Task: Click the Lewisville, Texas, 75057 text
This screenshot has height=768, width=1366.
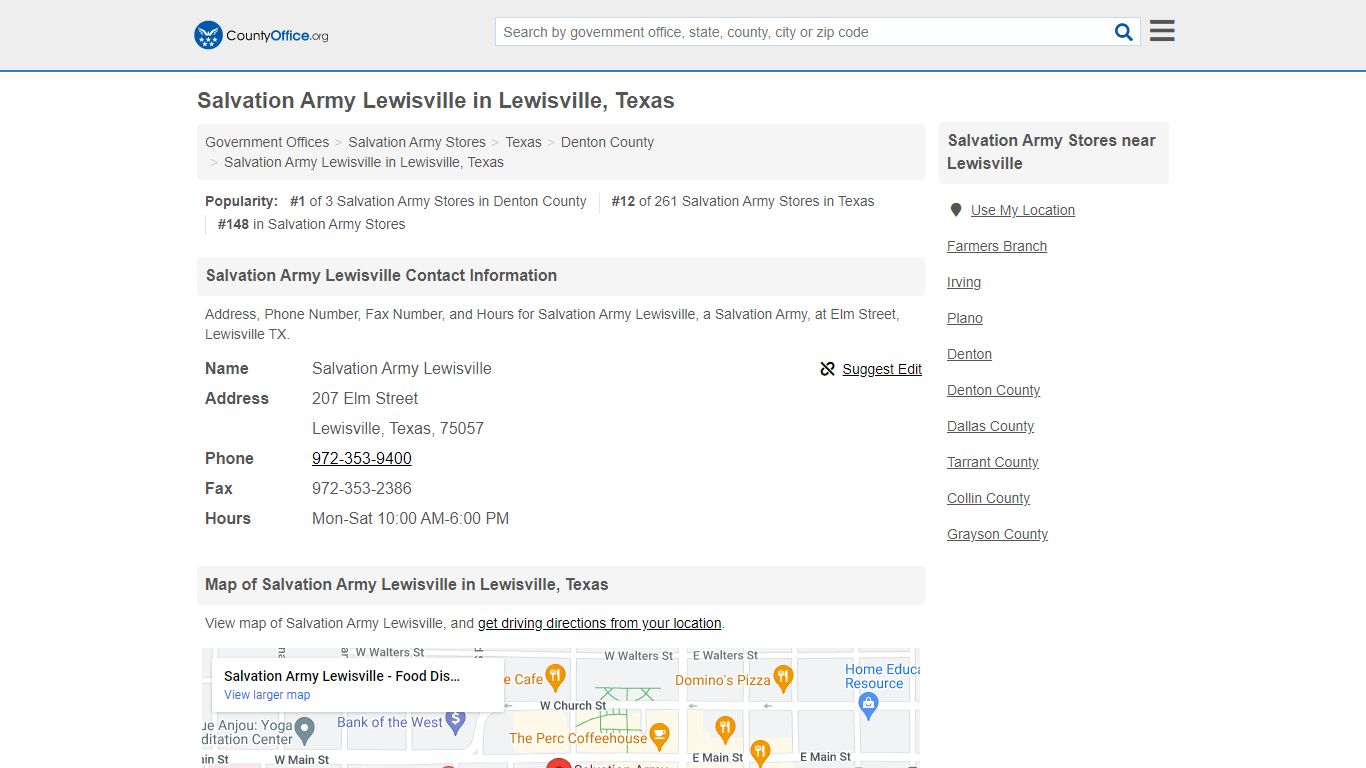Action: coord(398,428)
